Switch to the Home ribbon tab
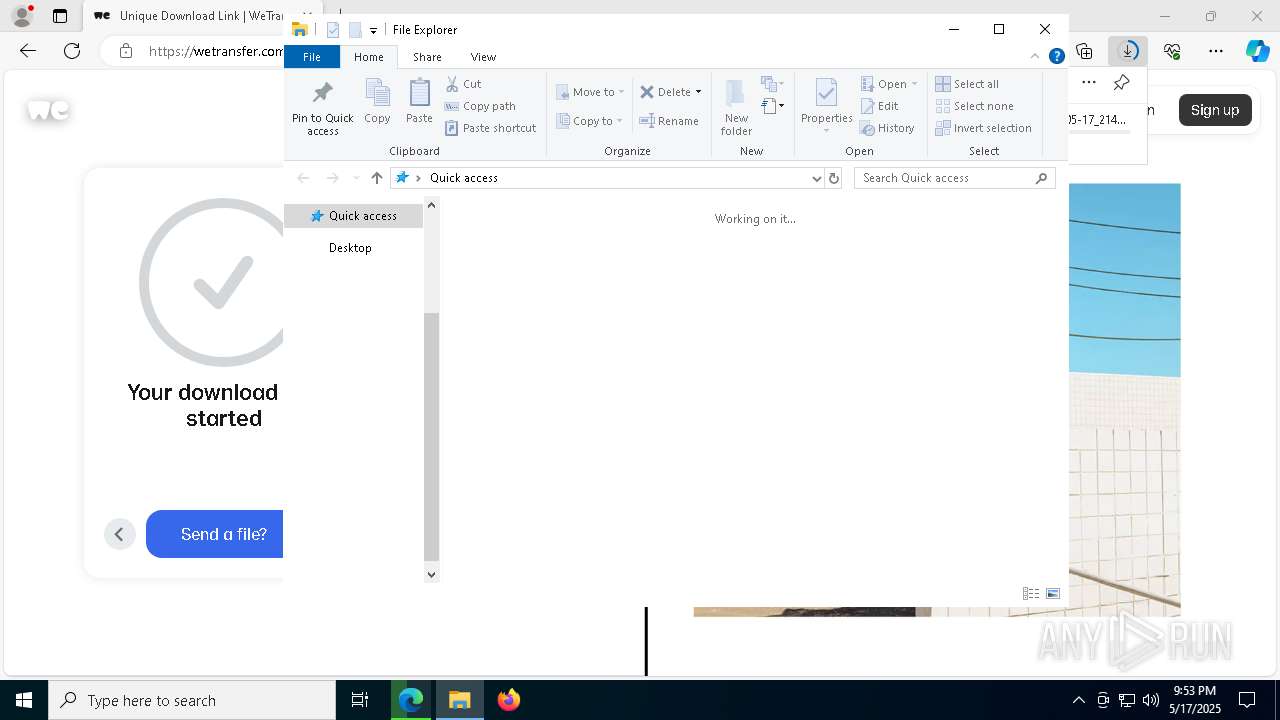 coord(368,57)
